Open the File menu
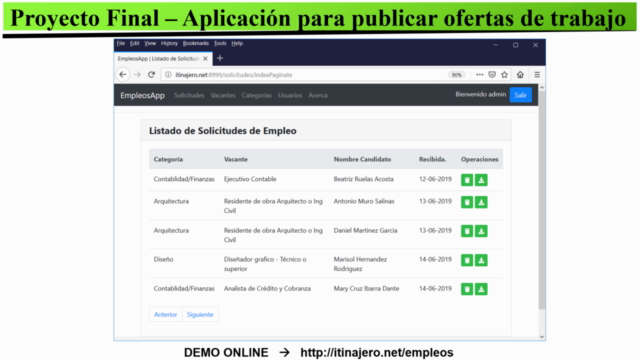The width and height of the screenshot is (640, 360). pyautogui.click(x=121, y=43)
